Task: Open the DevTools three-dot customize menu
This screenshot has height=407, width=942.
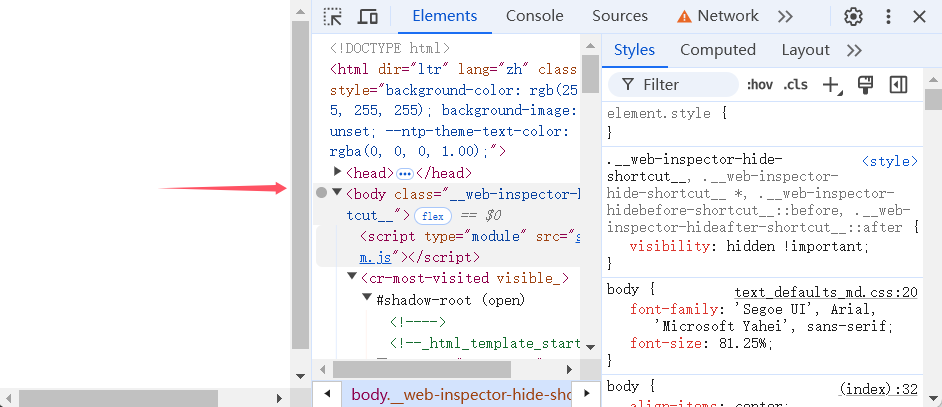Action: [888, 16]
